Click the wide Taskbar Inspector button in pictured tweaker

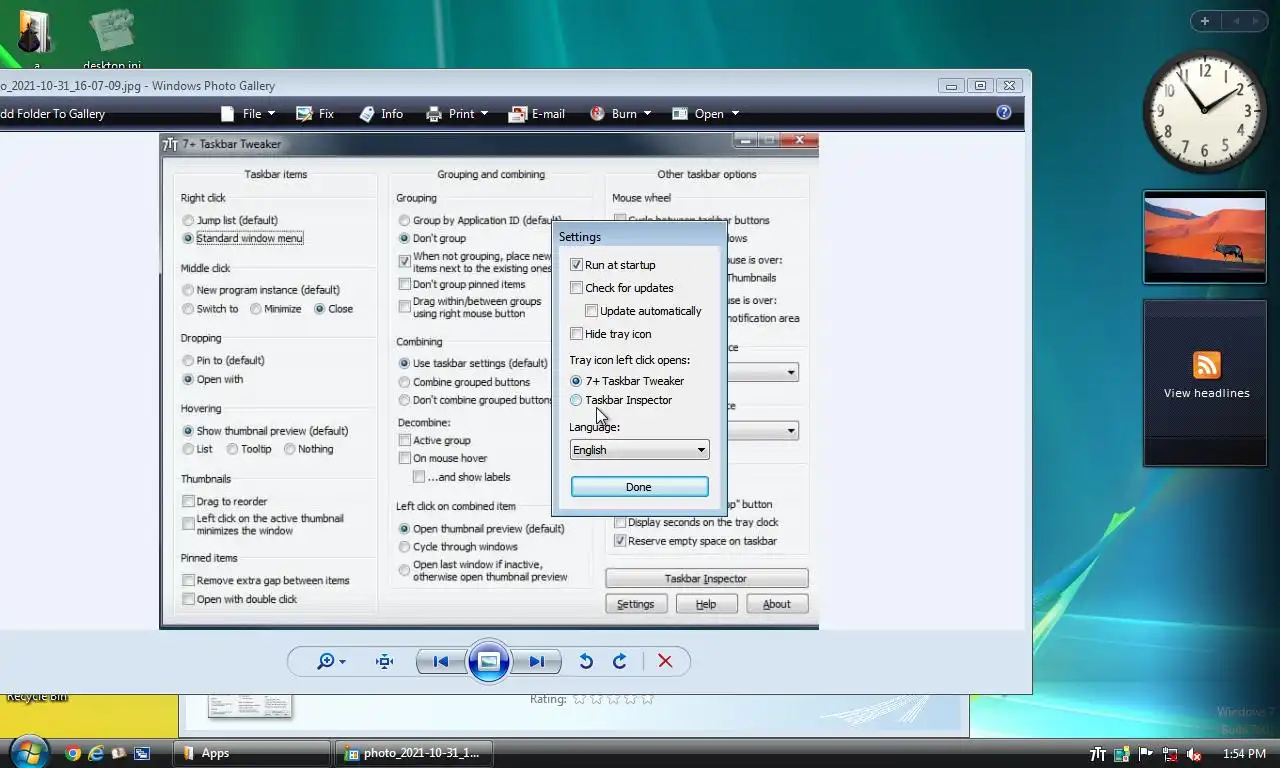click(706, 578)
